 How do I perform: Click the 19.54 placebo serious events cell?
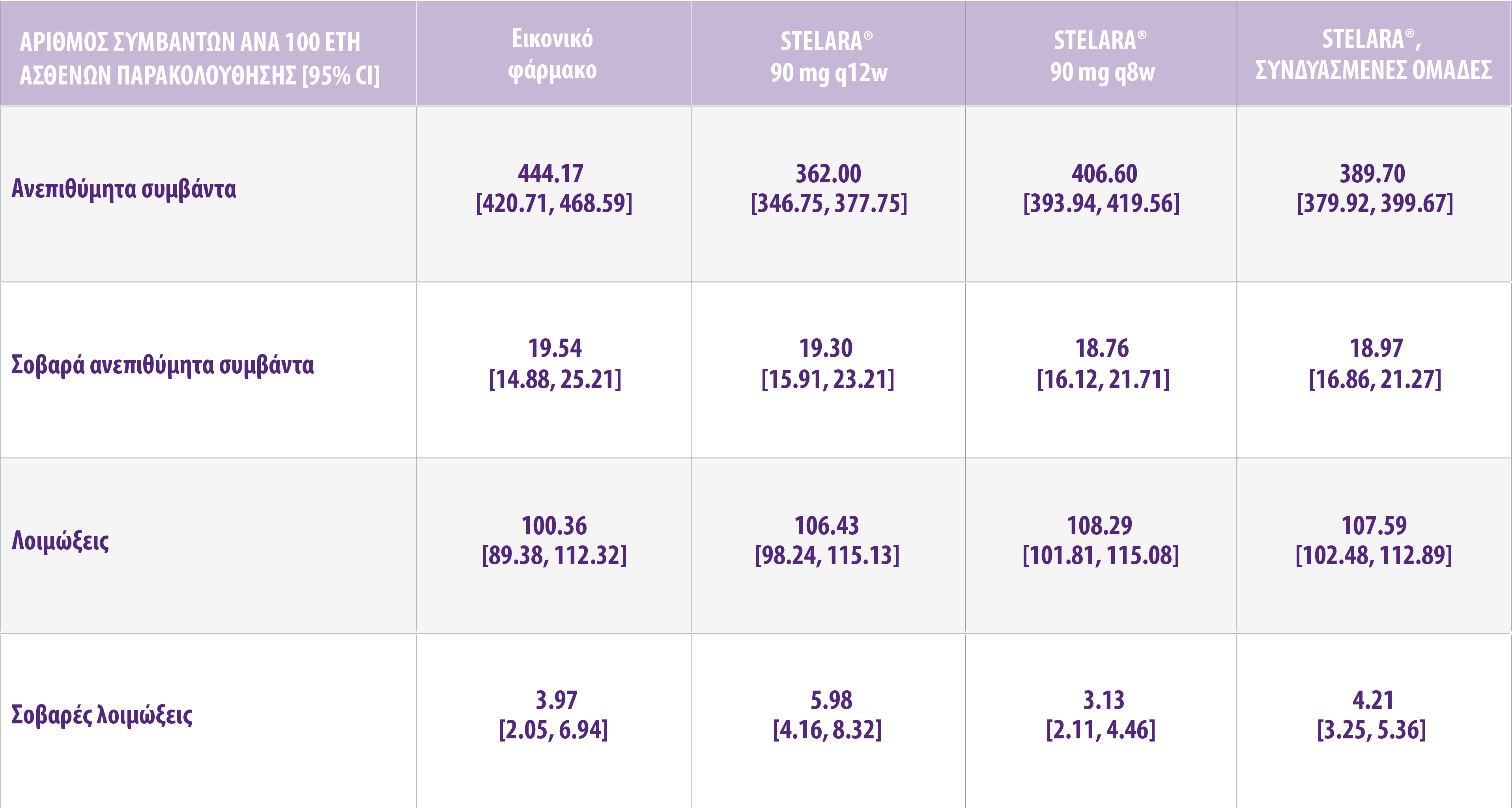coord(555,363)
